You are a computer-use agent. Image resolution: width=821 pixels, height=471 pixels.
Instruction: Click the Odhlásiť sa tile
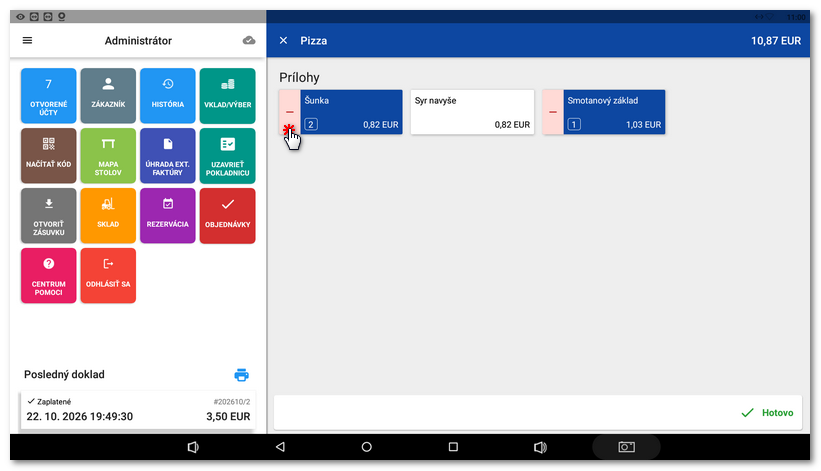point(108,275)
